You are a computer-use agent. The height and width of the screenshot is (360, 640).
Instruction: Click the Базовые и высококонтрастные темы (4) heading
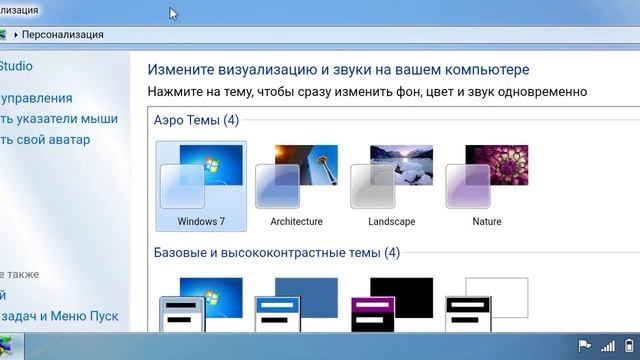277,253
